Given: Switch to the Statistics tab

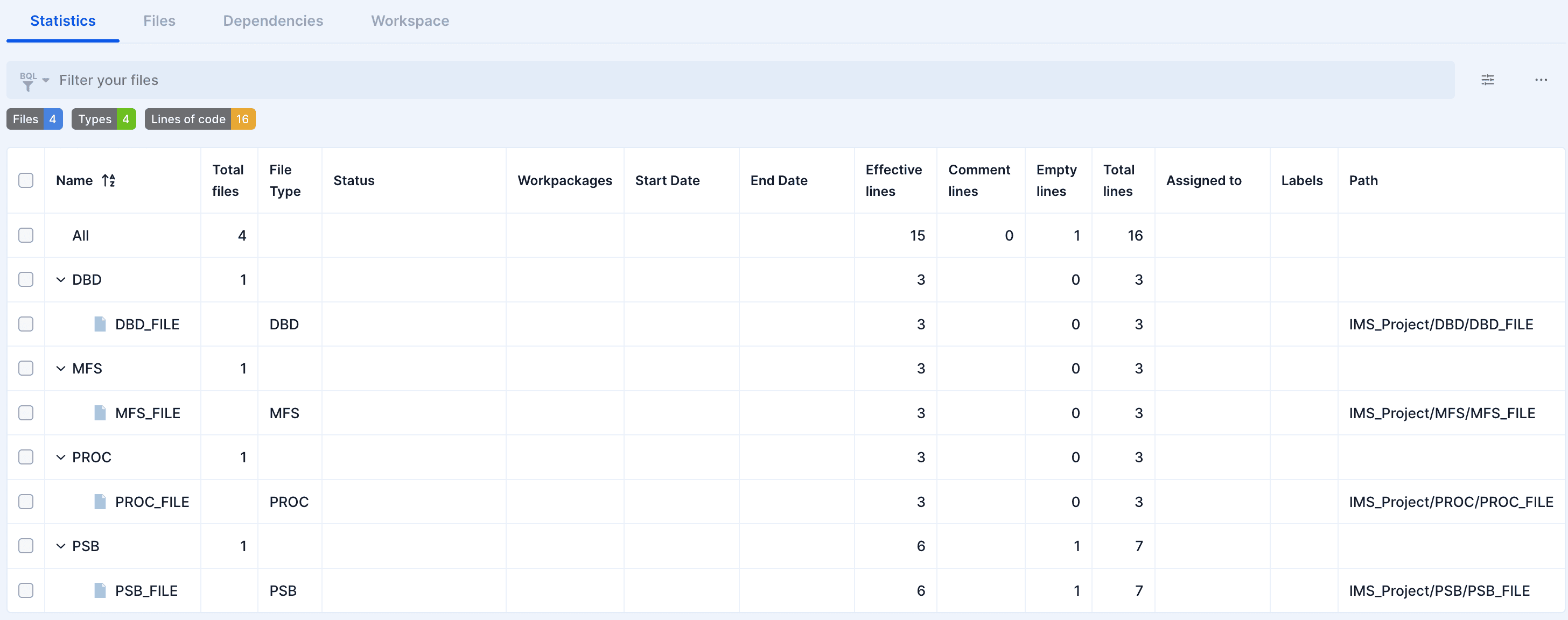Looking at the screenshot, I should [62, 20].
